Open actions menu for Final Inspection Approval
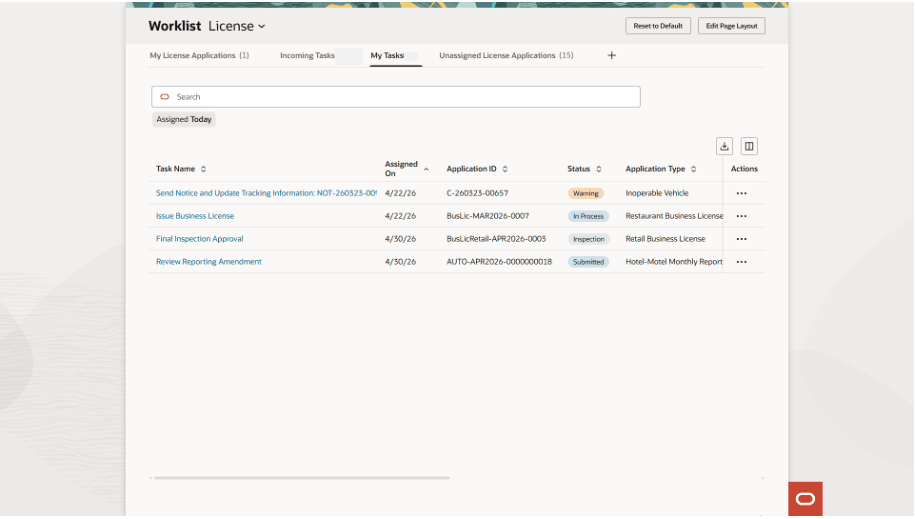 (x=742, y=239)
